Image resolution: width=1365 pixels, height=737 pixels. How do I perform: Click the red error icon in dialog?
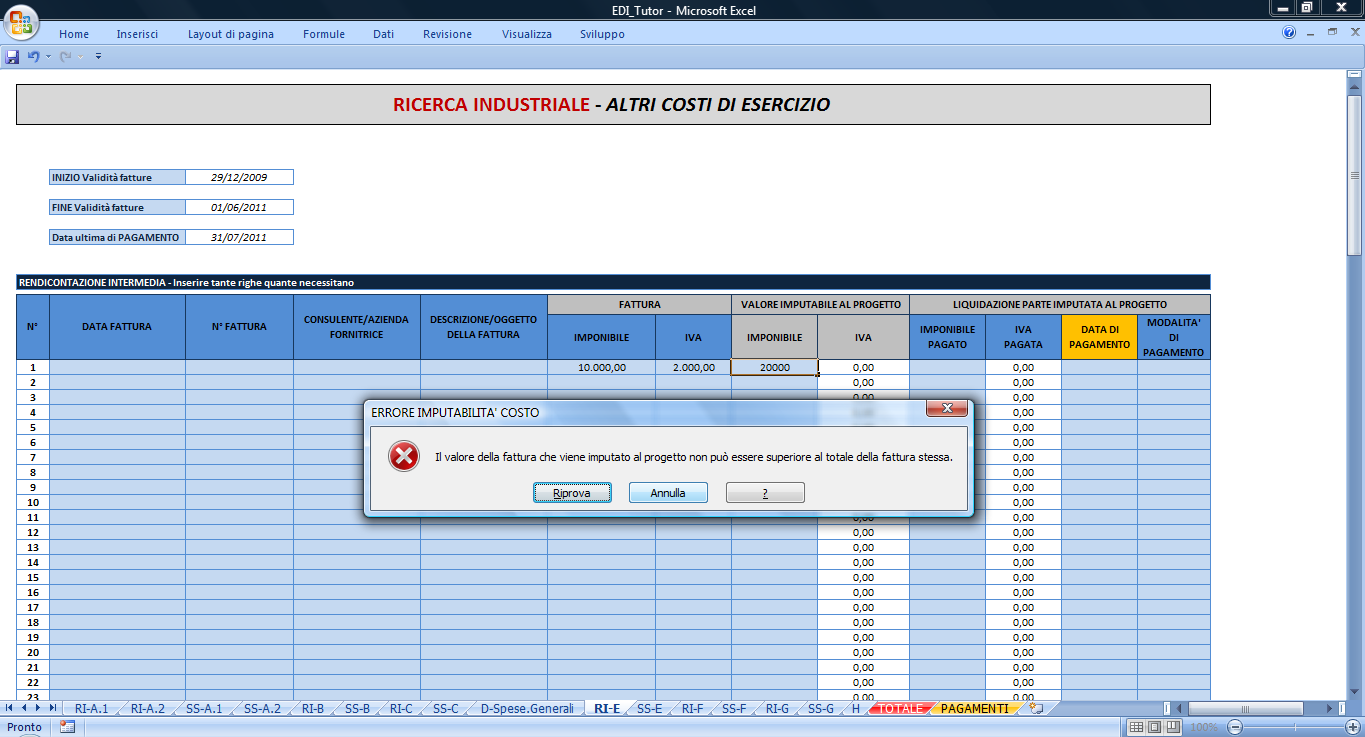click(x=404, y=457)
